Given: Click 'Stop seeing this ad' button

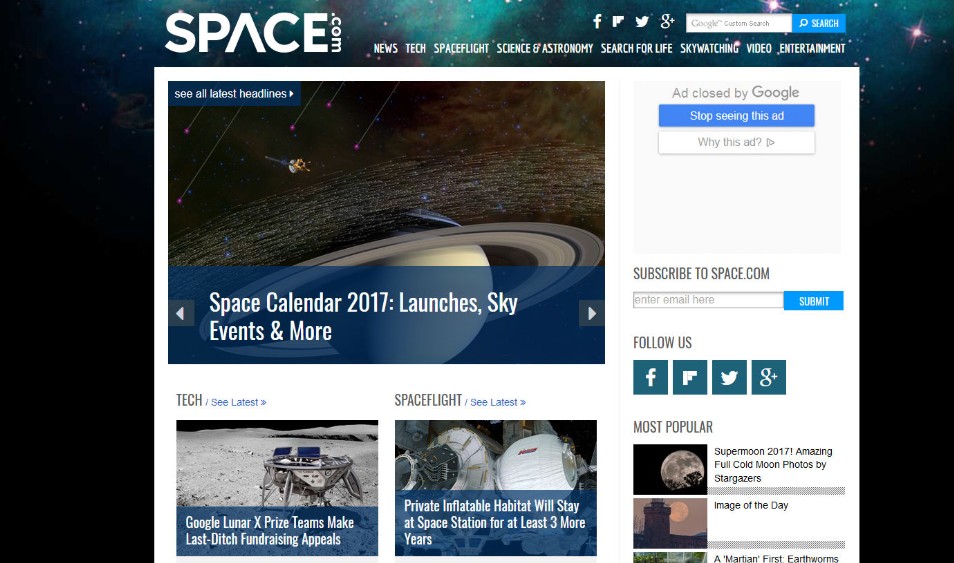Looking at the screenshot, I should tap(736, 116).
